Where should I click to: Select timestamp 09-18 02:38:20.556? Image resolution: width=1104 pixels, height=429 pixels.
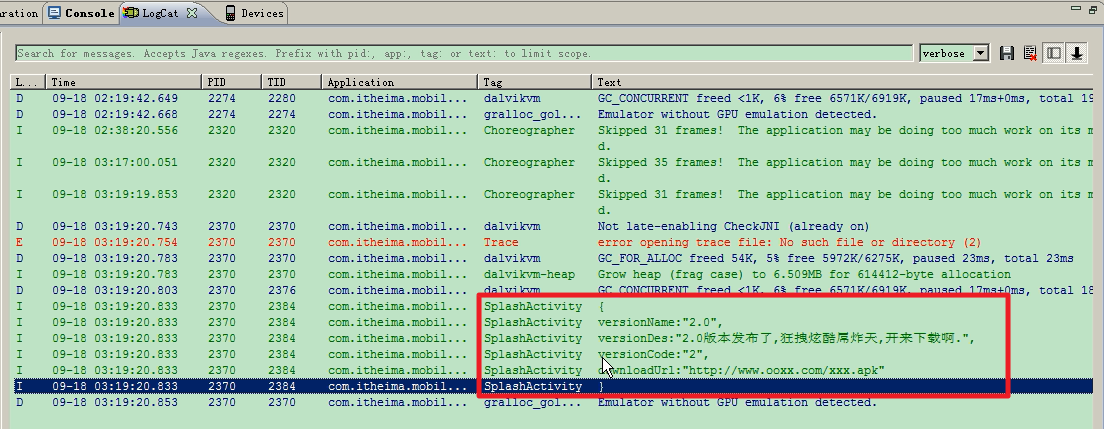click(x=115, y=130)
